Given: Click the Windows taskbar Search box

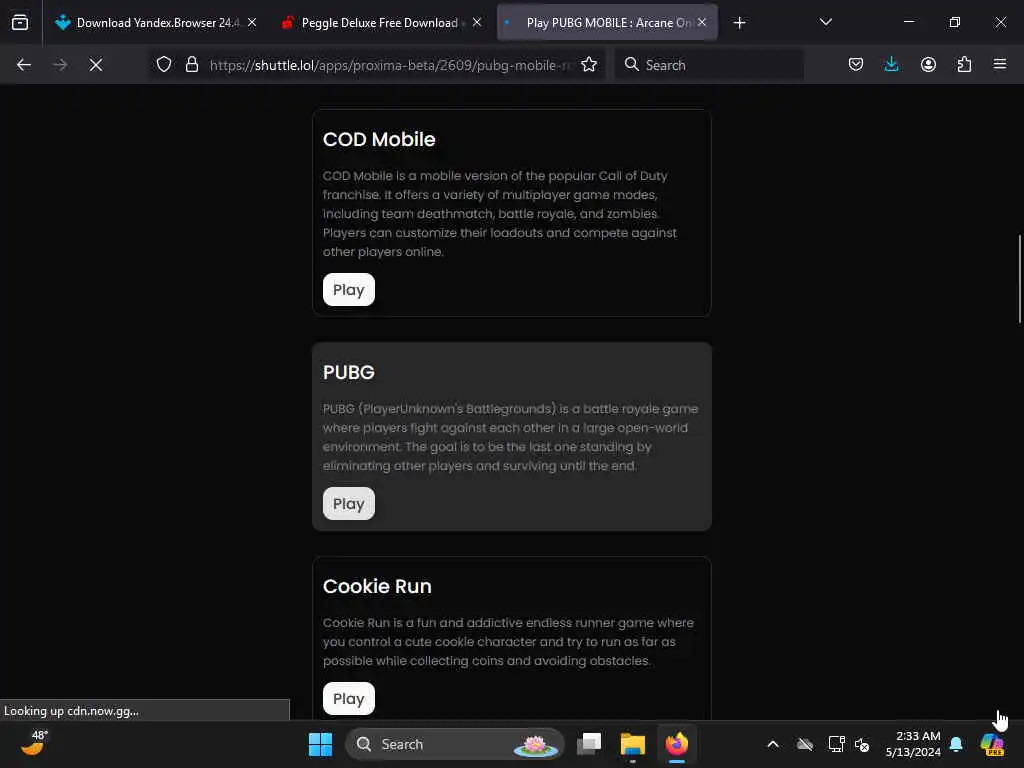Looking at the screenshot, I should pos(455,744).
